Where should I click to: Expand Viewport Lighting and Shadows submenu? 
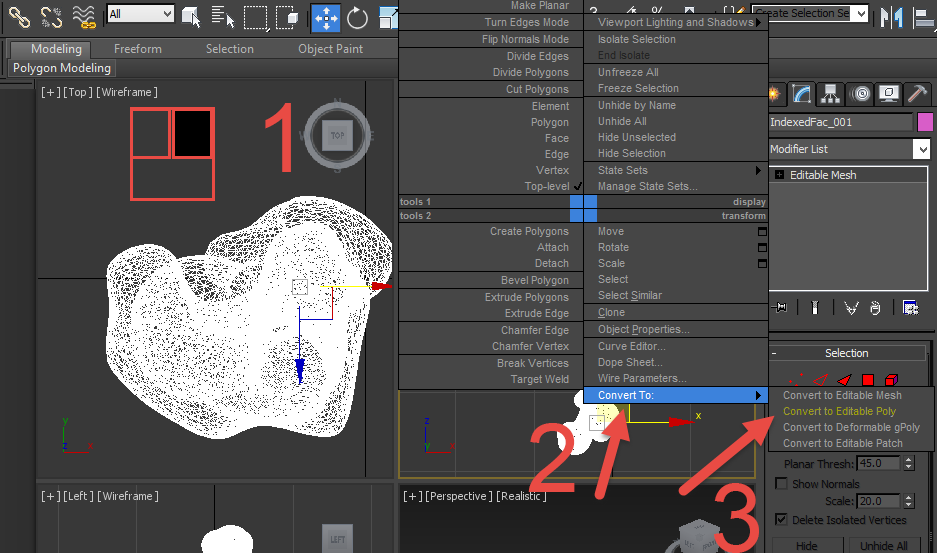point(676,22)
